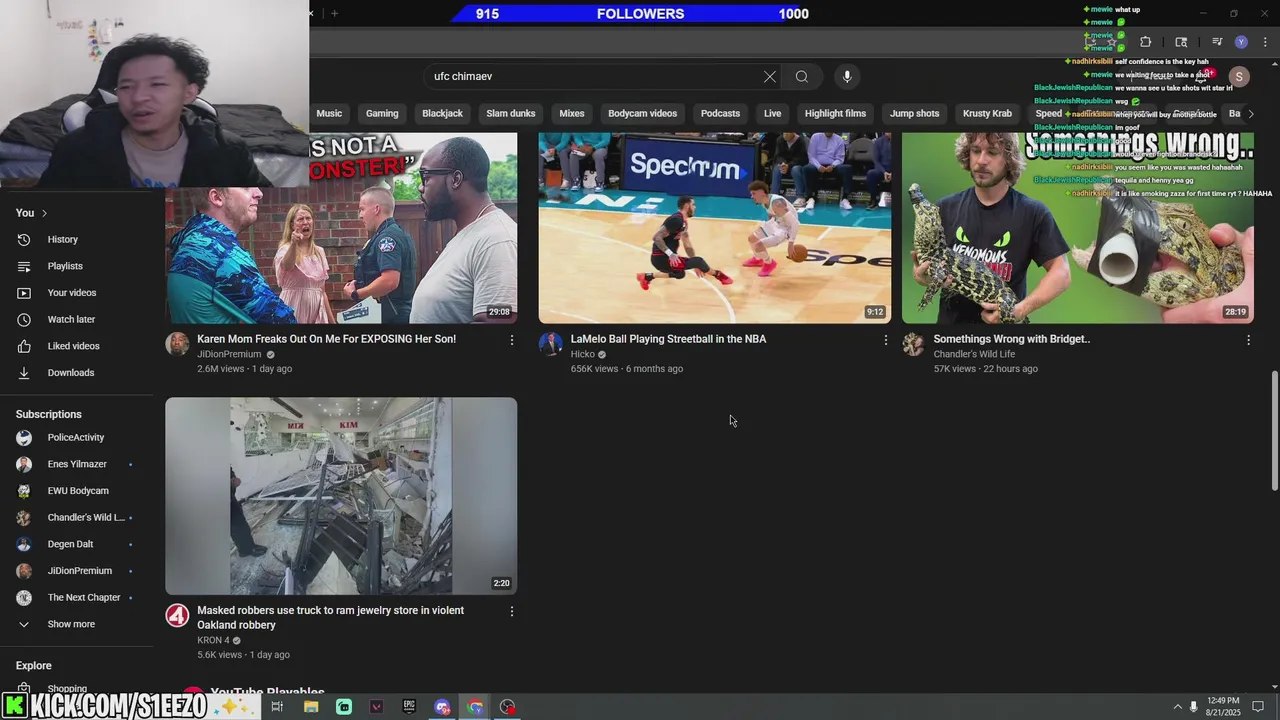
Task: Open Chrome extensions puzzle icon
Action: pos(1146,42)
